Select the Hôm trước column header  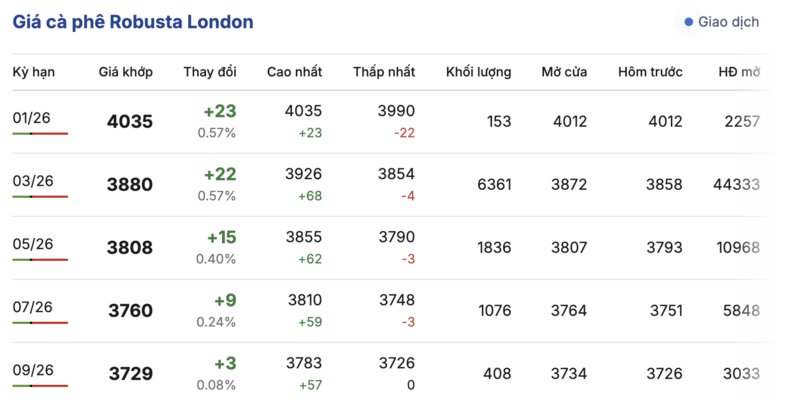coord(650,72)
